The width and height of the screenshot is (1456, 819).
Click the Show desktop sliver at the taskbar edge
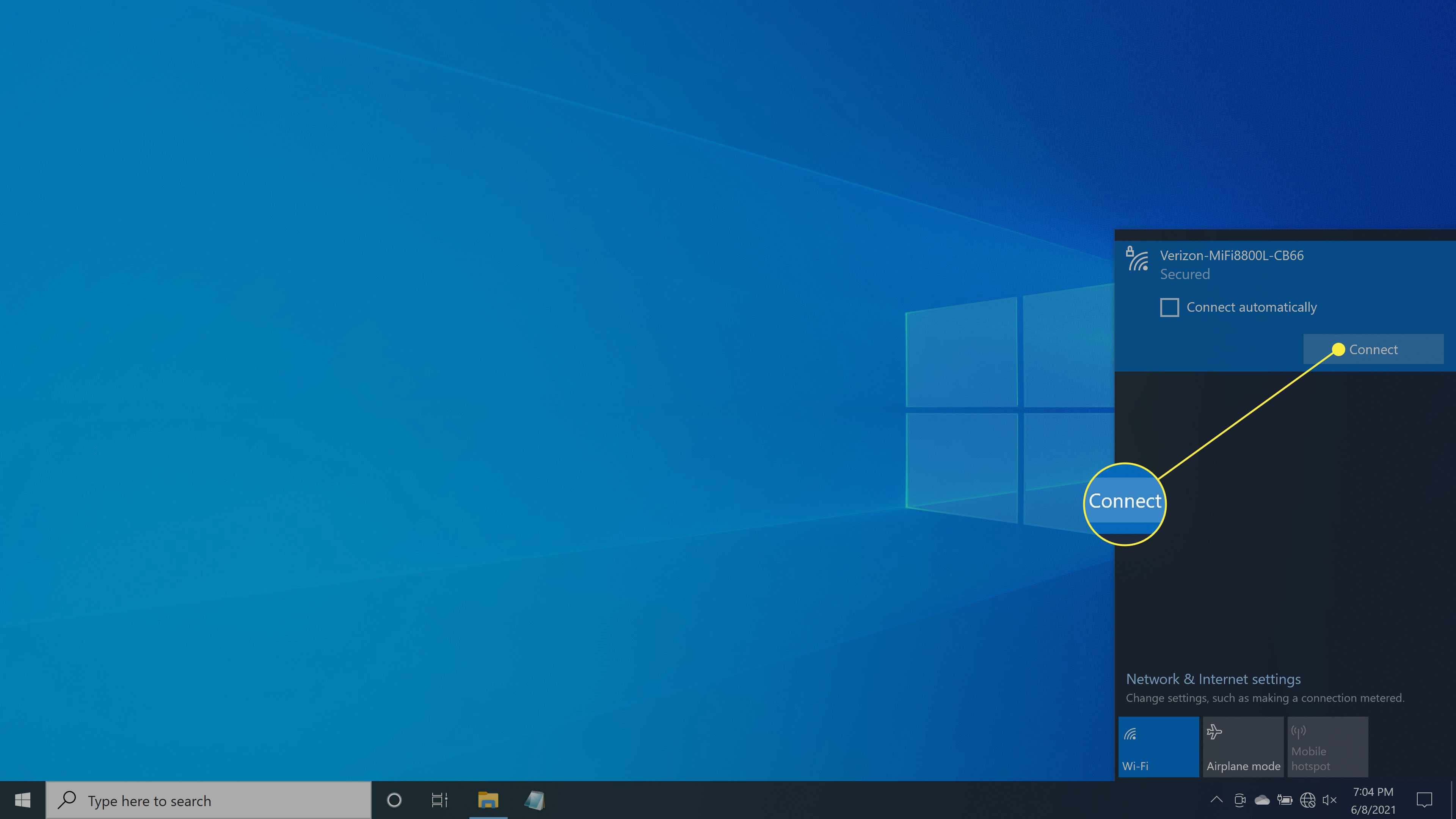tap(1453, 800)
